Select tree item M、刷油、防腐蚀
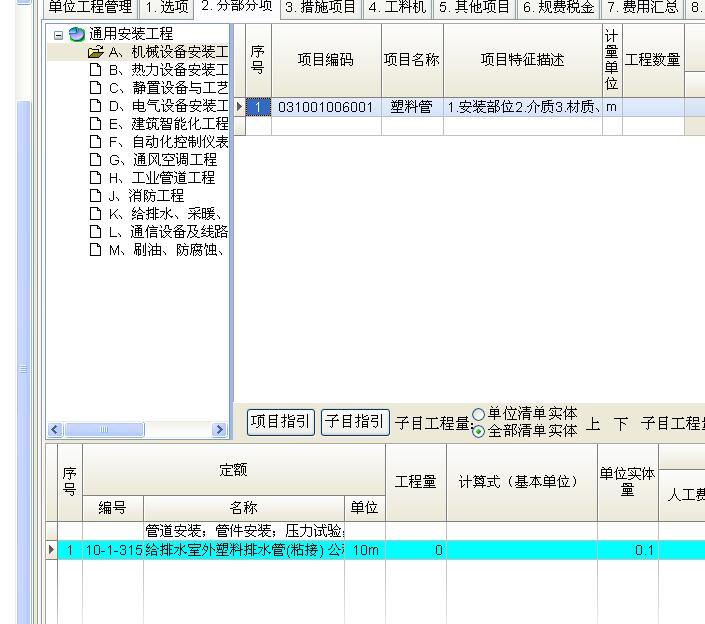 pos(166,250)
